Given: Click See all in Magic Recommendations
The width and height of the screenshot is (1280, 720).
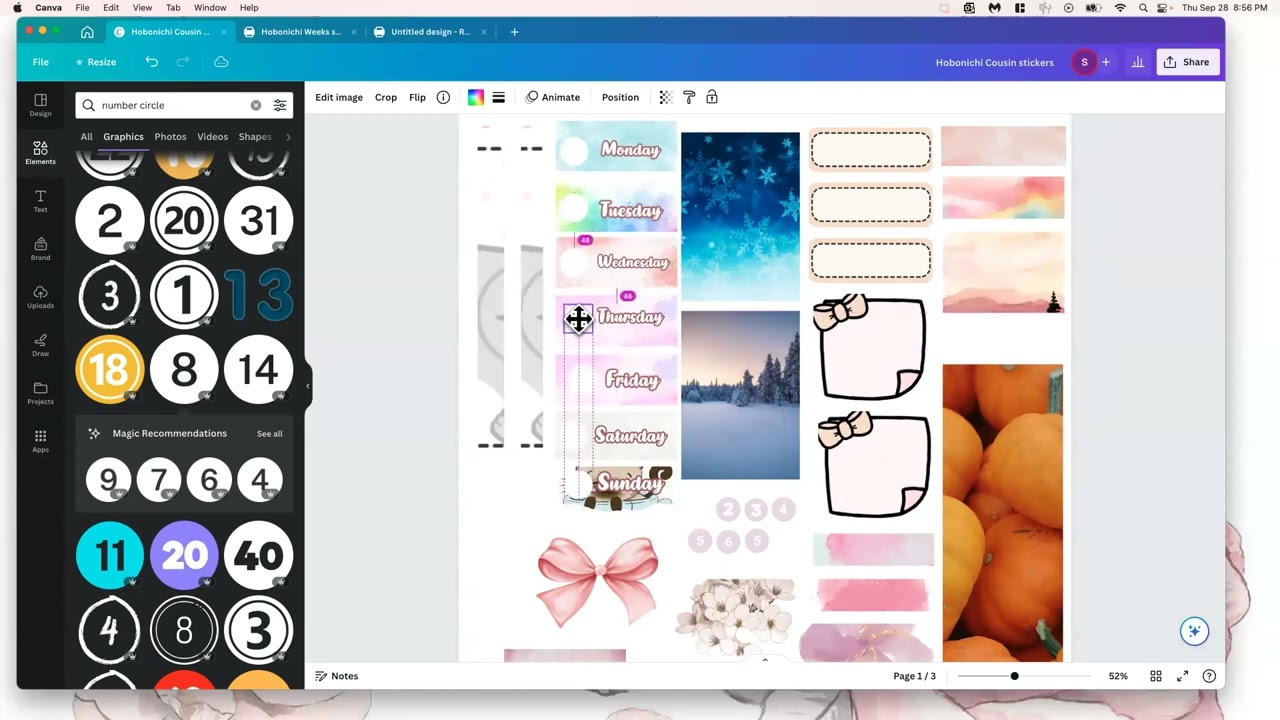Looking at the screenshot, I should pyautogui.click(x=269, y=434).
